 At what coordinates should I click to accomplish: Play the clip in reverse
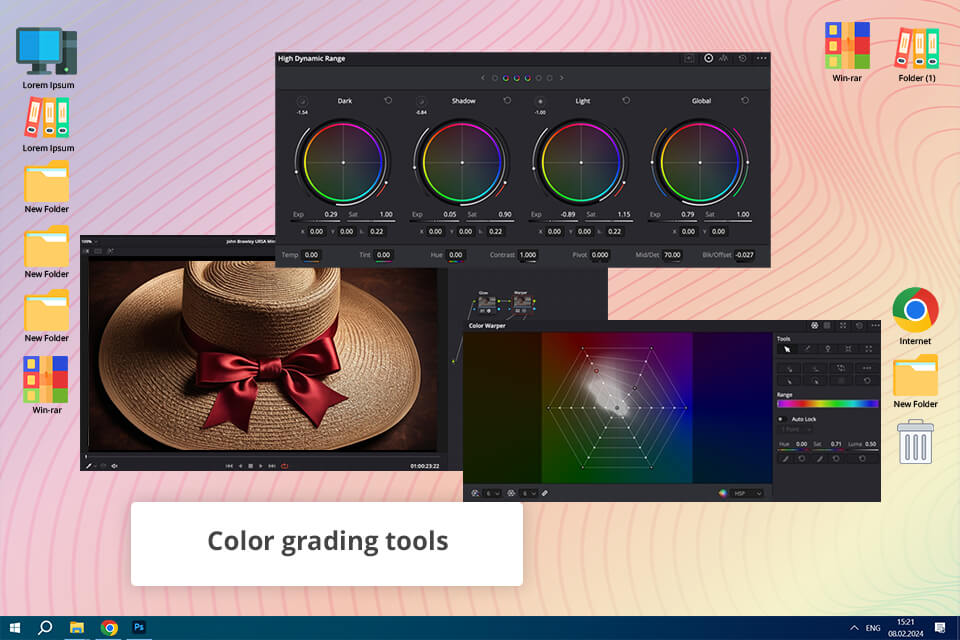pos(240,466)
